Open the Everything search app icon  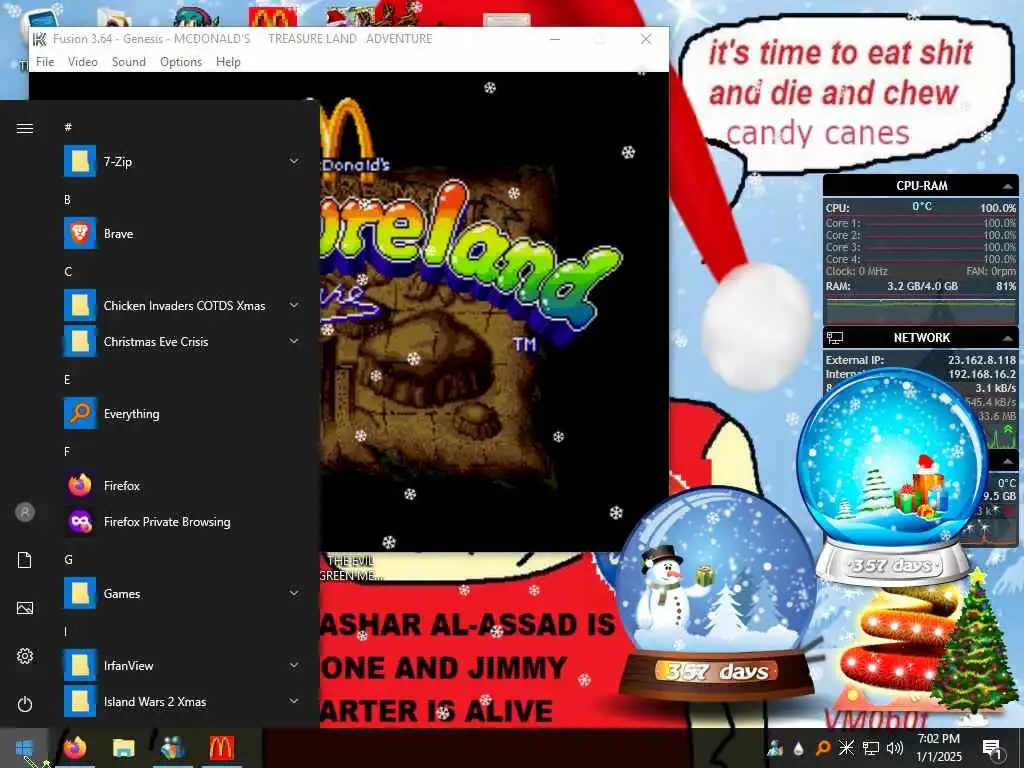[x=80, y=413]
